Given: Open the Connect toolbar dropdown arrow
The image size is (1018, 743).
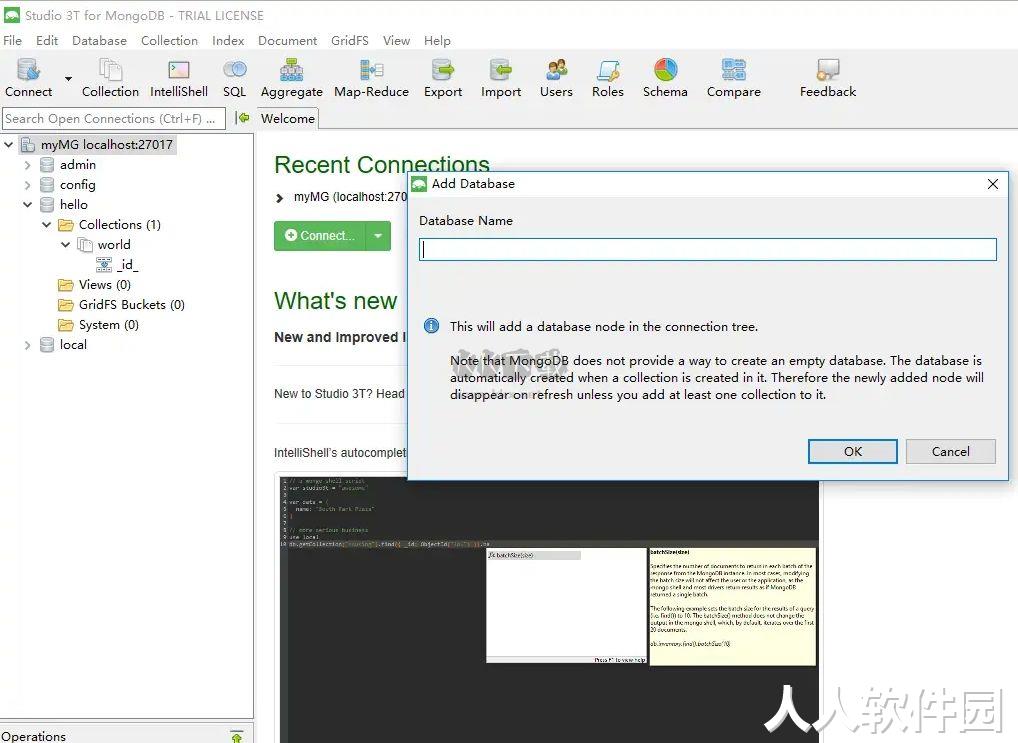Looking at the screenshot, I should [x=68, y=79].
